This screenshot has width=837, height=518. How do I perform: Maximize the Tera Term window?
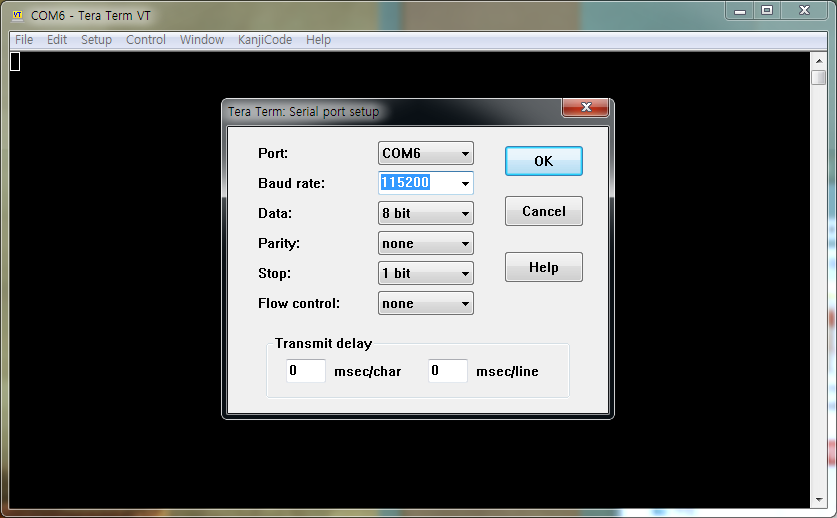(x=767, y=11)
